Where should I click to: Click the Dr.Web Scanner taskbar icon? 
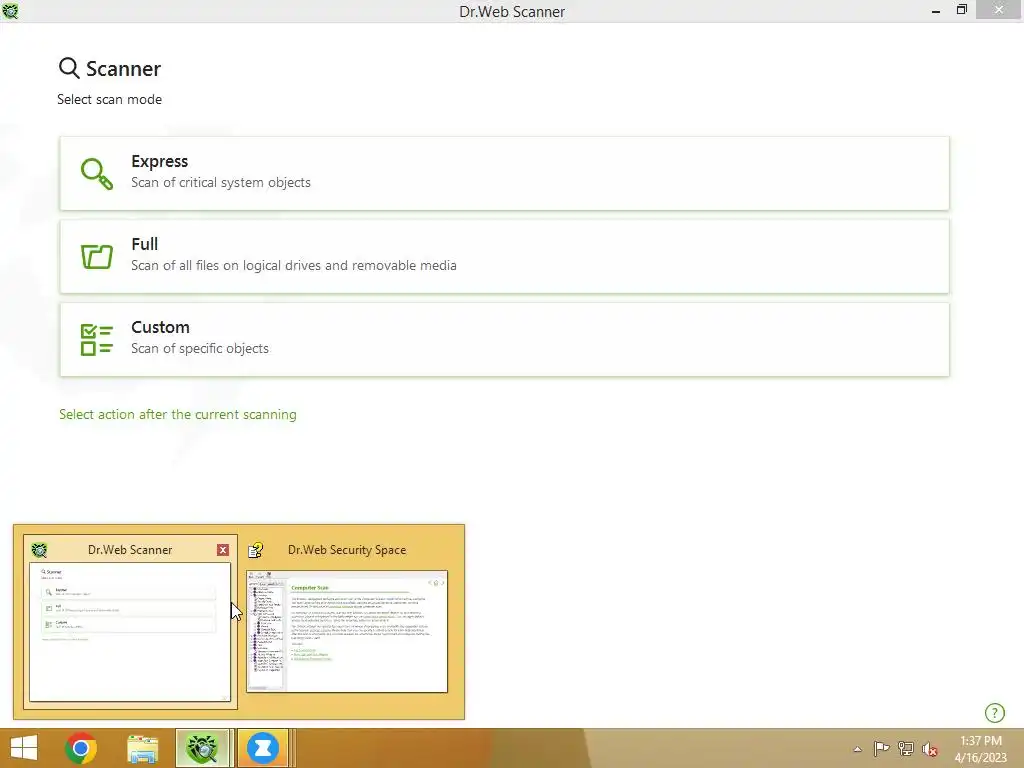click(202, 748)
